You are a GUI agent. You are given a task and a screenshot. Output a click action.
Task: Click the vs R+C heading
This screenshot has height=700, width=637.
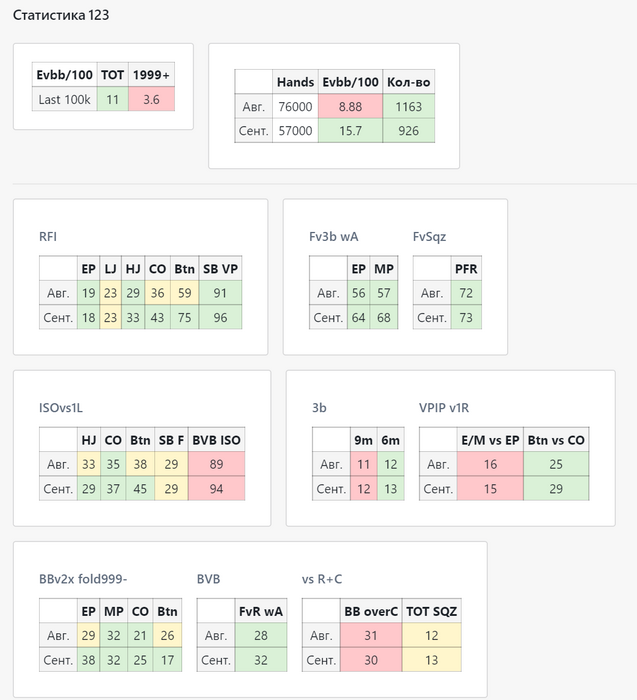click(x=322, y=579)
